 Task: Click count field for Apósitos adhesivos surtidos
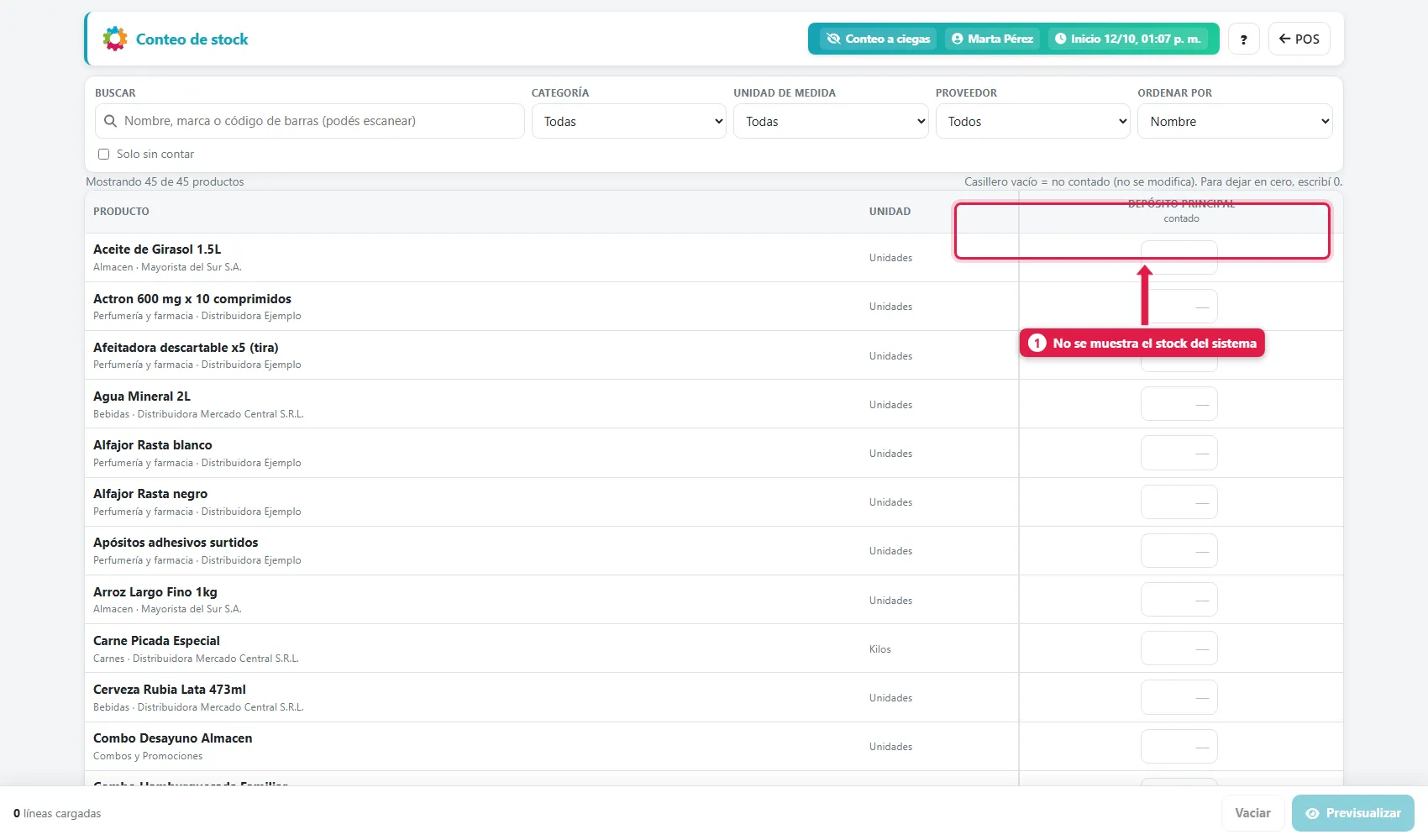click(1179, 550)
